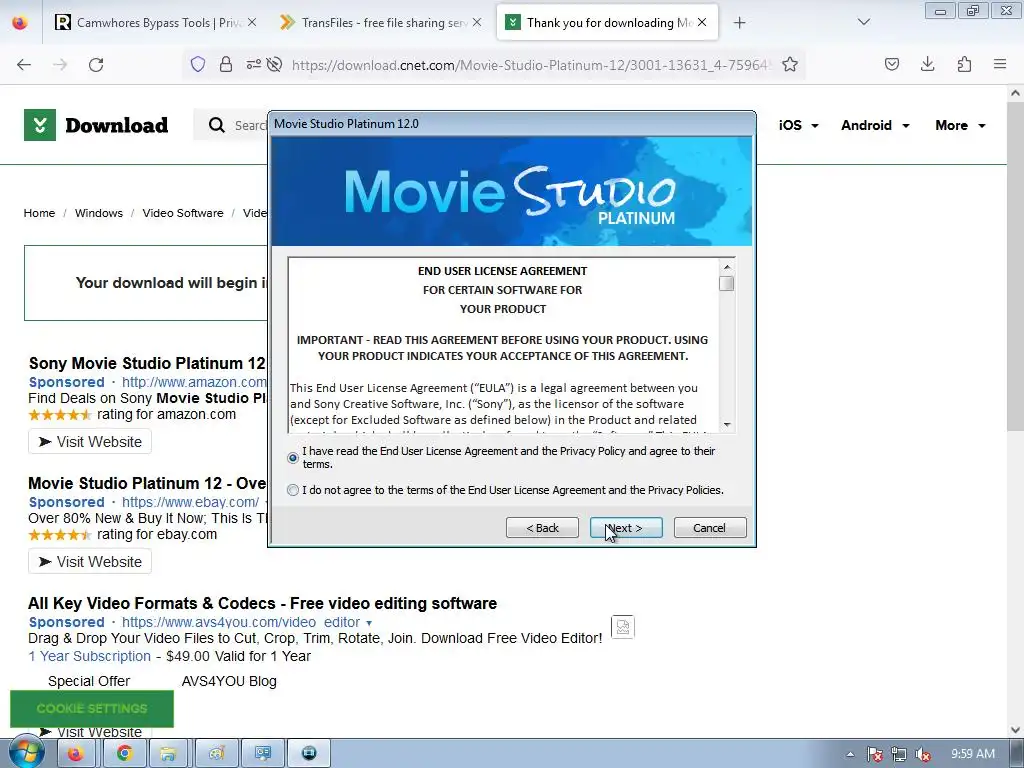Close the TransFiles tab
This screenshot has width=1024, height=768.
(477, 22)
